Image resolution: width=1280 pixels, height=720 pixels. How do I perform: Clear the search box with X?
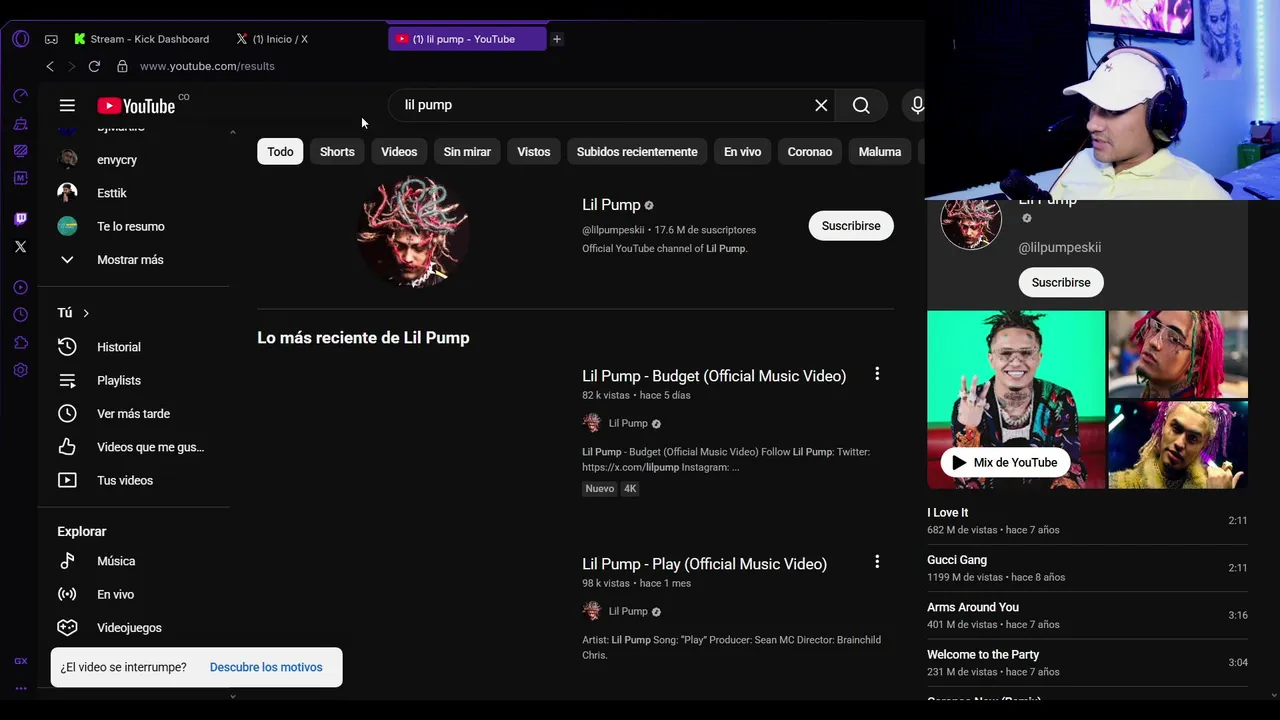click(821, 105)
